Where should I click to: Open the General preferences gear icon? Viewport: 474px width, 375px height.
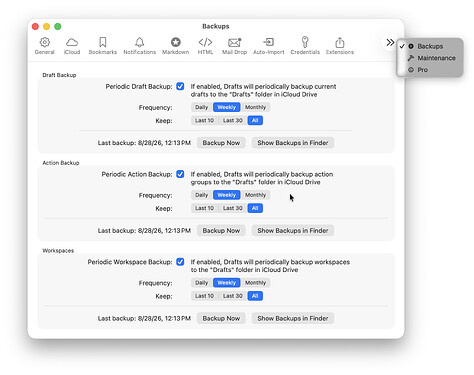tap(45, 42)
